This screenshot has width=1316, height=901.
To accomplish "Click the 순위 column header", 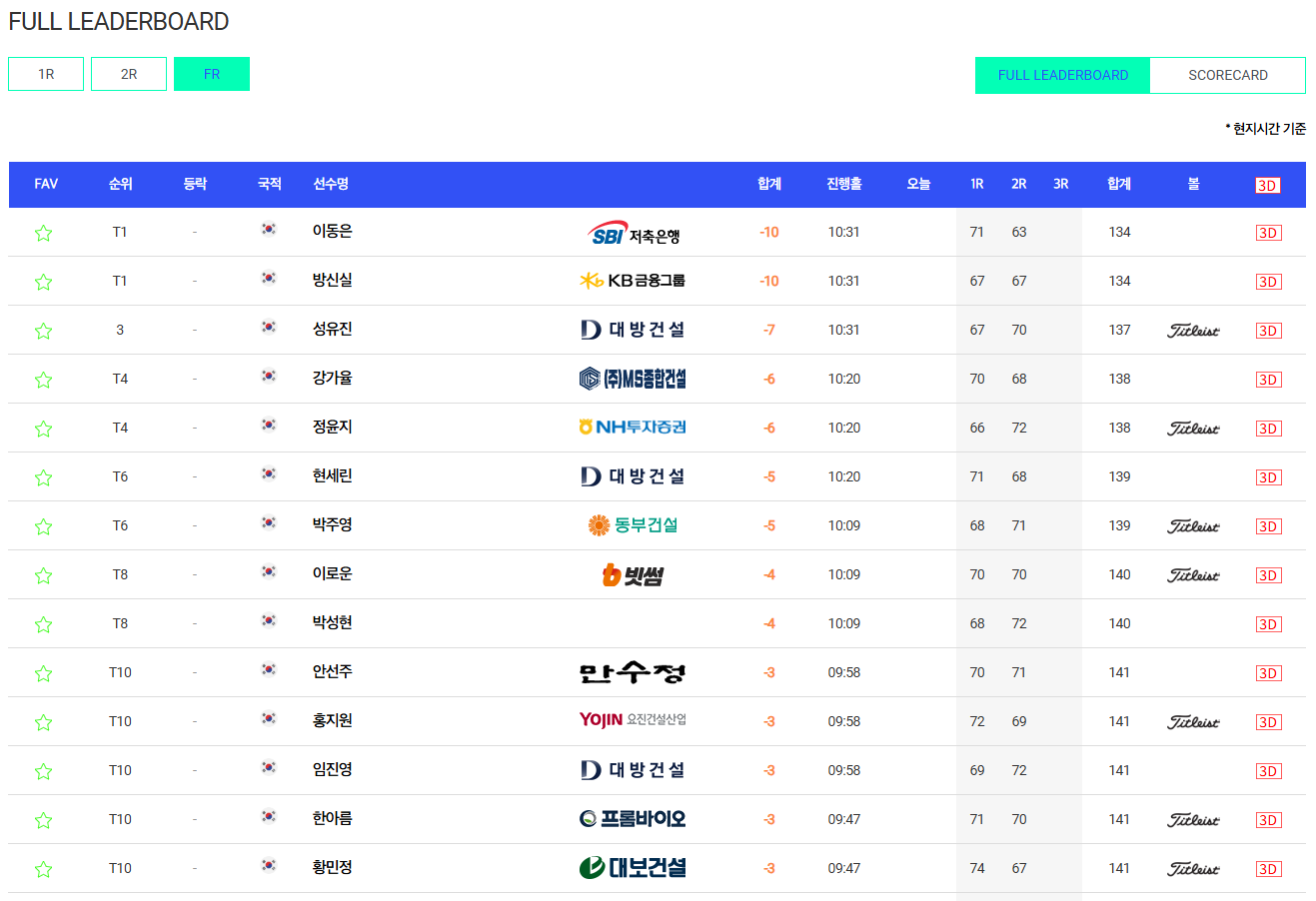I will click(120, 184).
